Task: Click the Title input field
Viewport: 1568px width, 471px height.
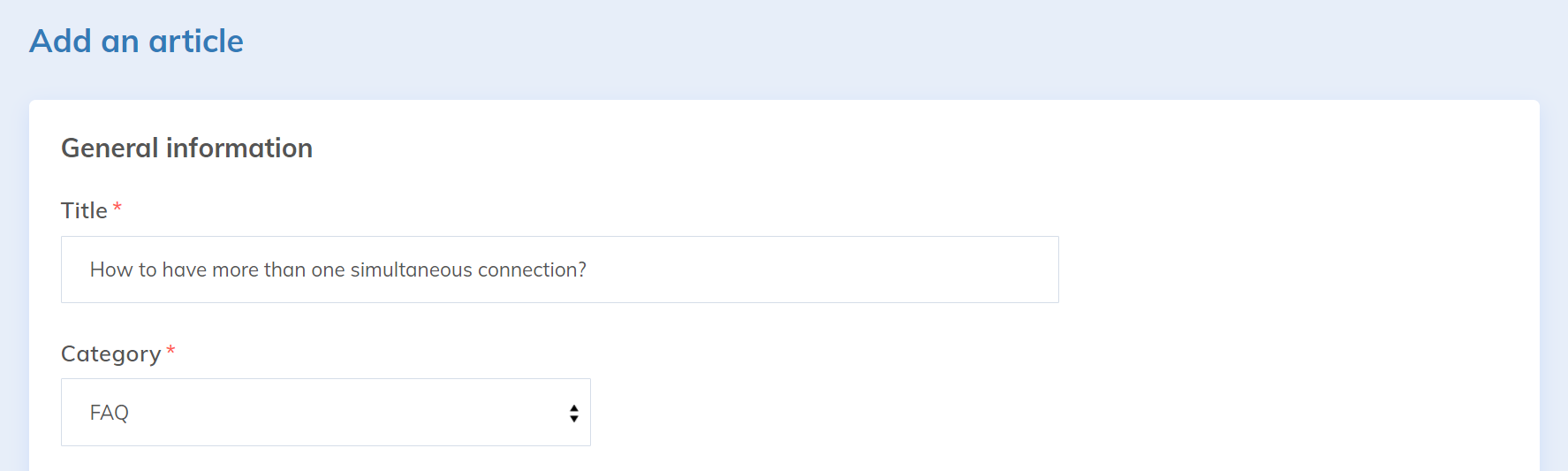Action: pyautogui.click(x=559, y=270)
